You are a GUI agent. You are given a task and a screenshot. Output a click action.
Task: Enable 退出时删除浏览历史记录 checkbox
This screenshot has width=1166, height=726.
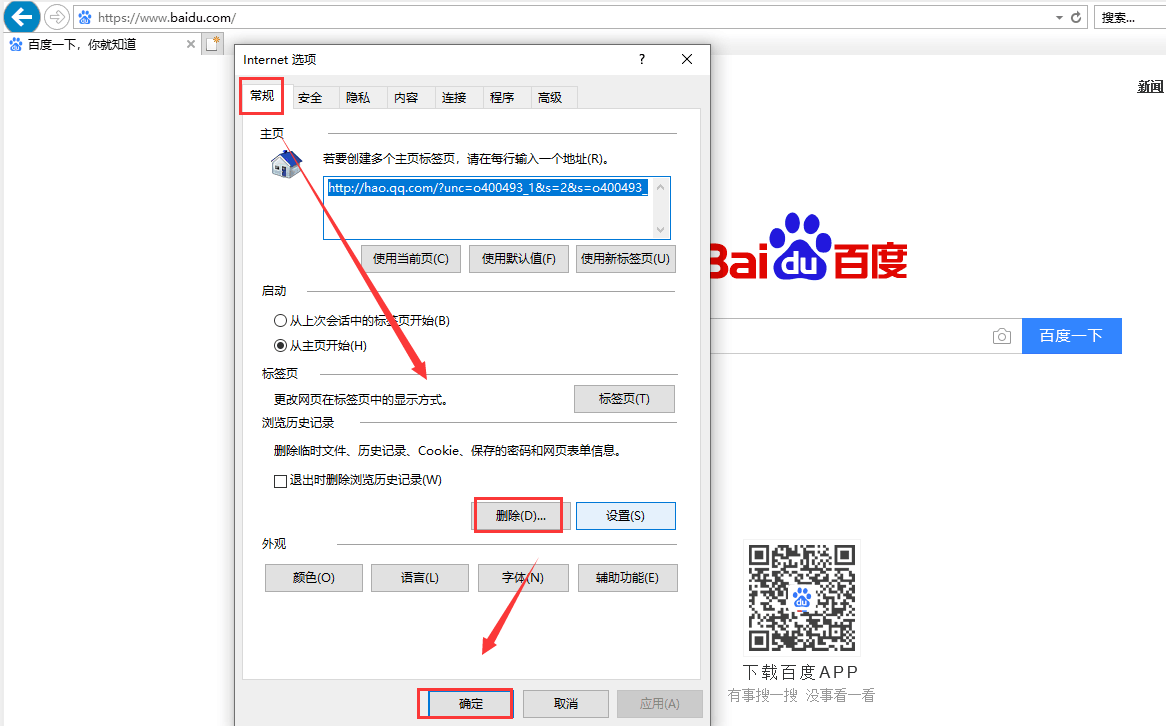pyautogui.click(x=281, y=481)
